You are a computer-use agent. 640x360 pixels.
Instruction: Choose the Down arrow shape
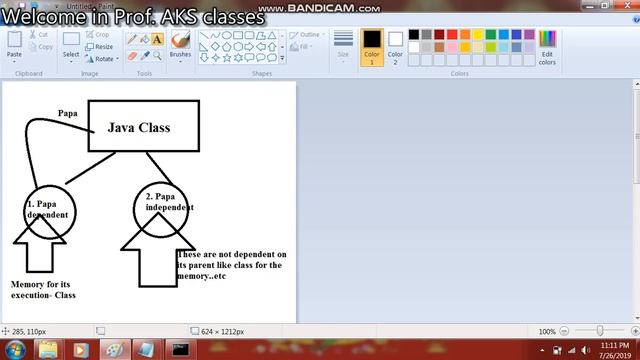204,58
